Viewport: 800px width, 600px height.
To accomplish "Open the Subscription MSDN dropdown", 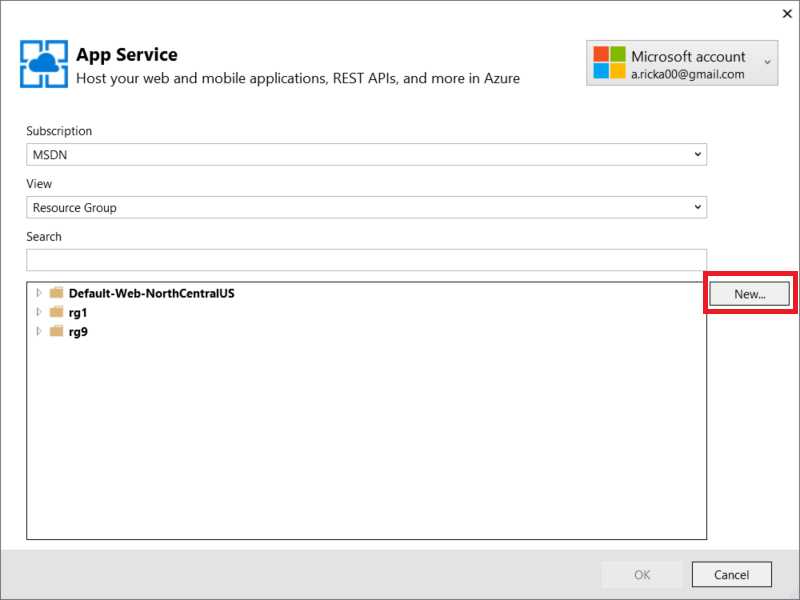I will (x=366, y=155).
